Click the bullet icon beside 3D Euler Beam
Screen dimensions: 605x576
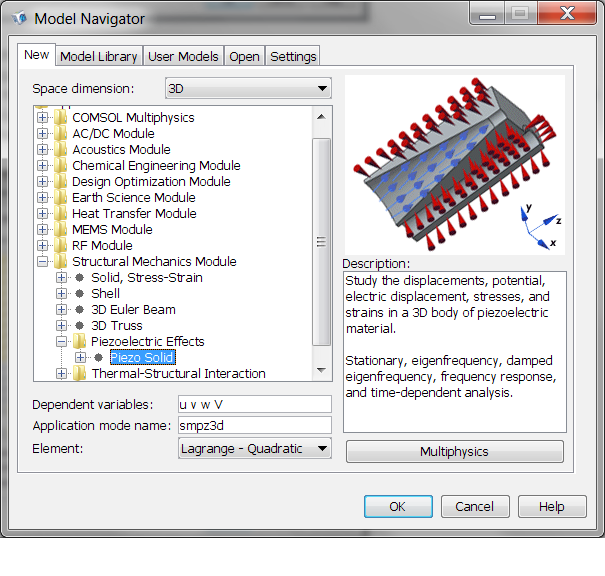click(79, 309)
